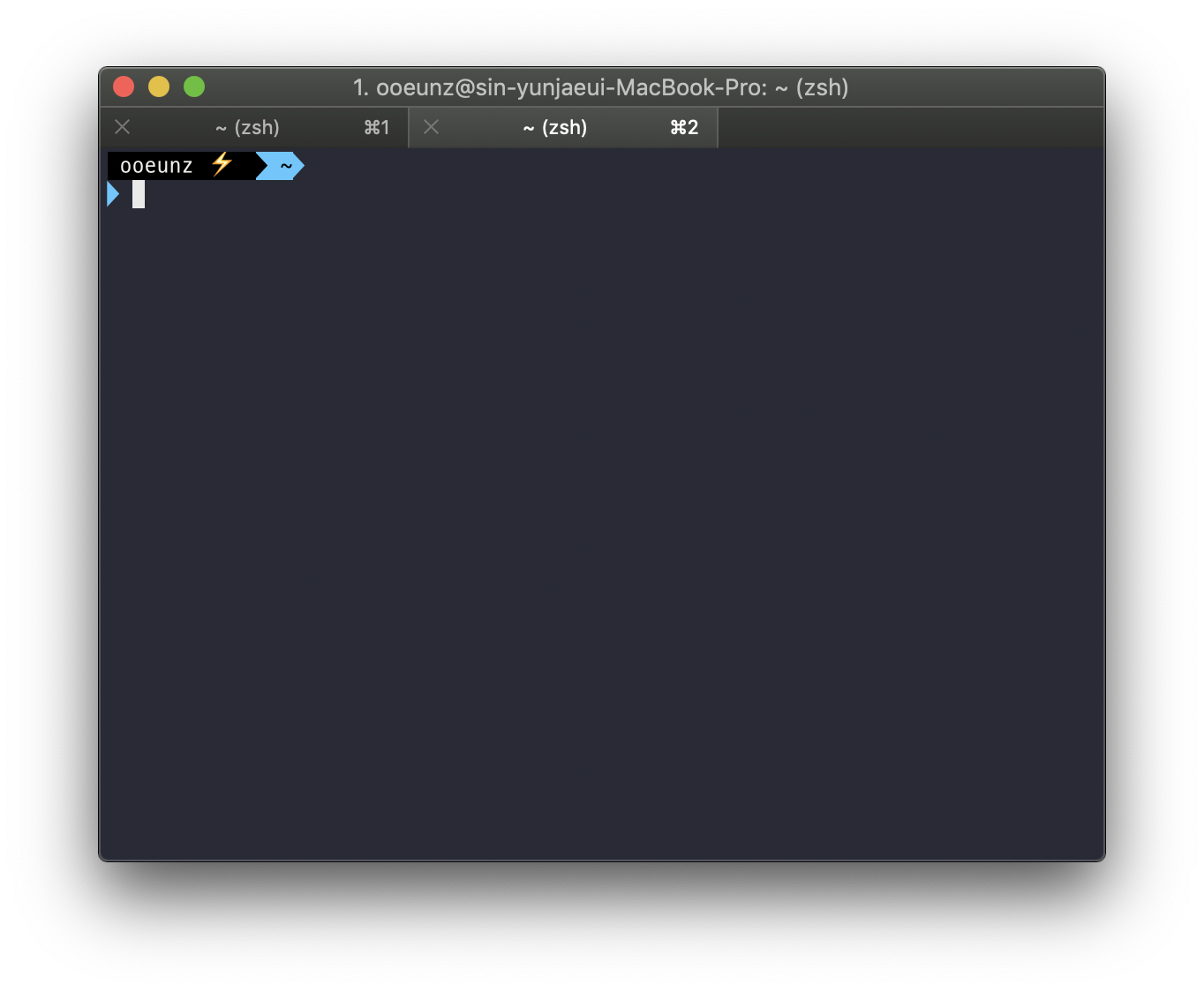Click the blue home directory ~ segment
1204x992 pixels.
pos(280,166)
